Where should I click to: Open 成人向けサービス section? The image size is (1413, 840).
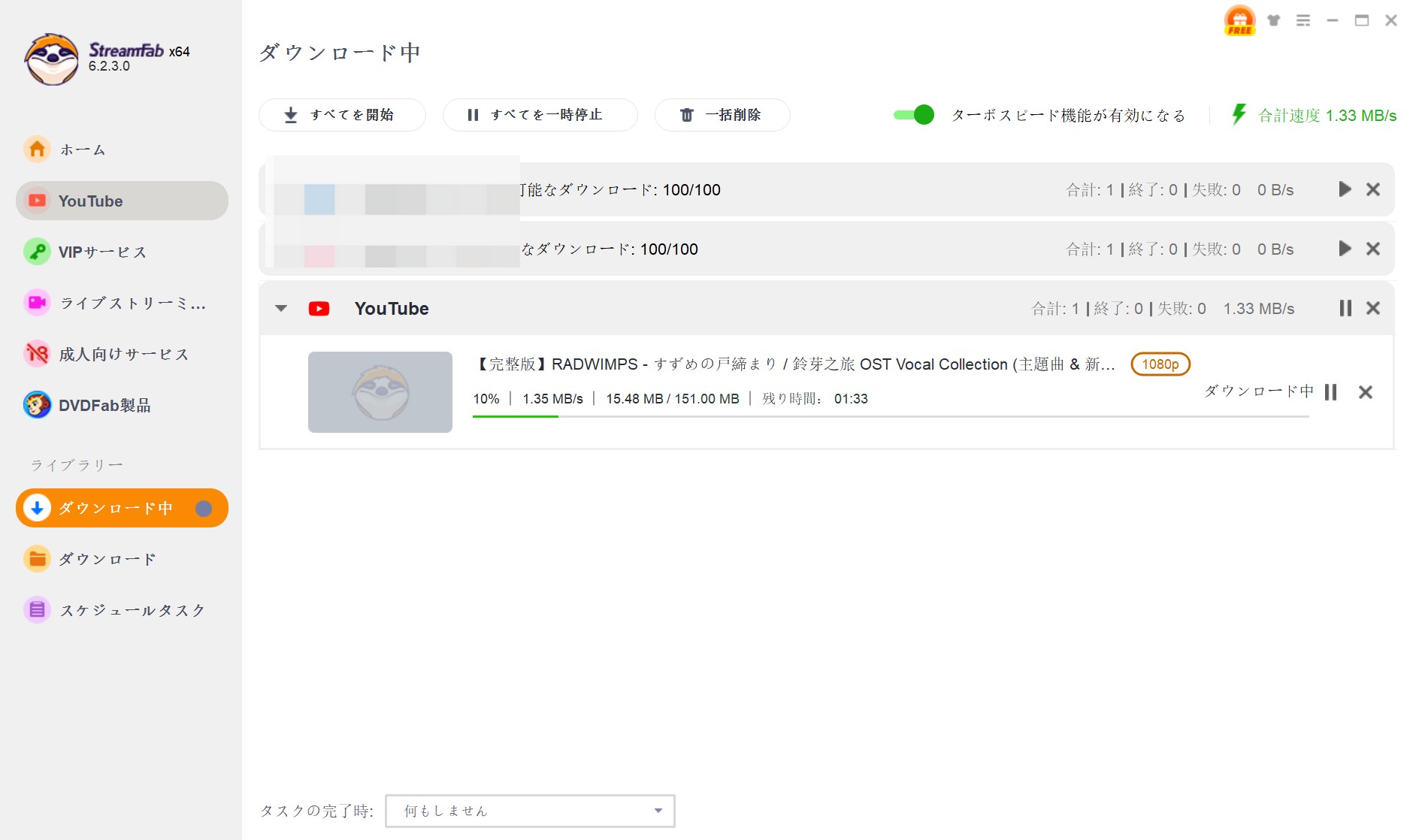[122, 354]
